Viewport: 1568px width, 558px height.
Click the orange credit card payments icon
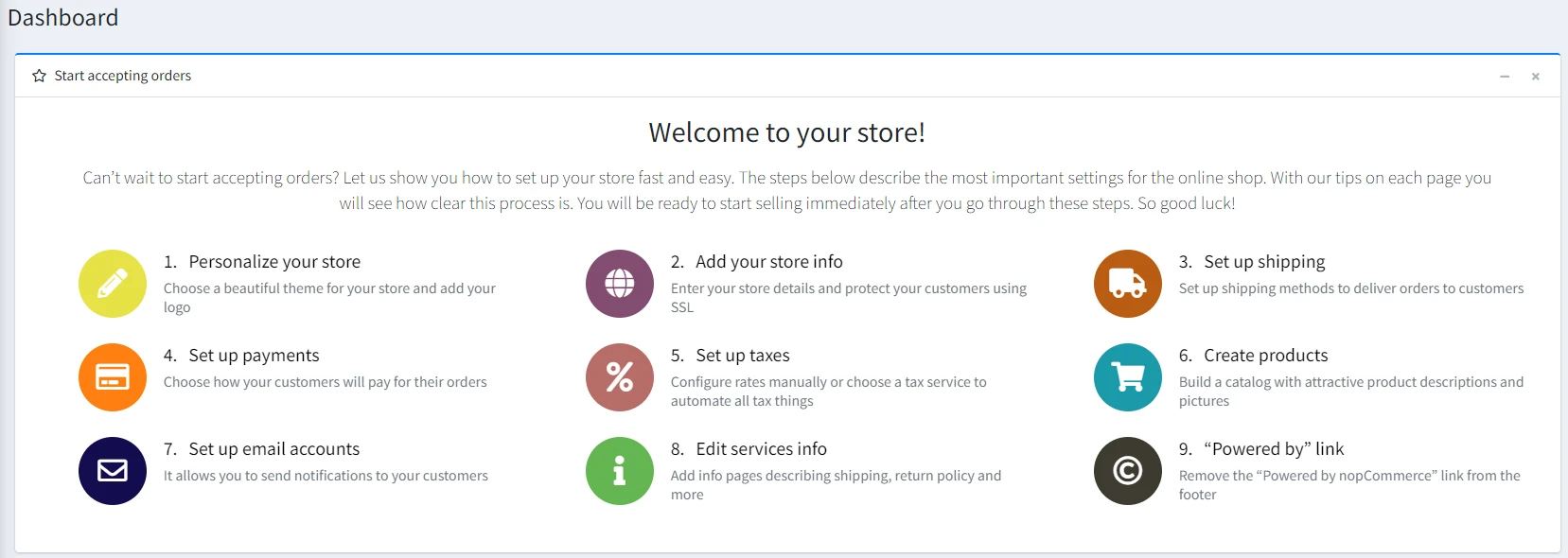click(x=113, y=377)
